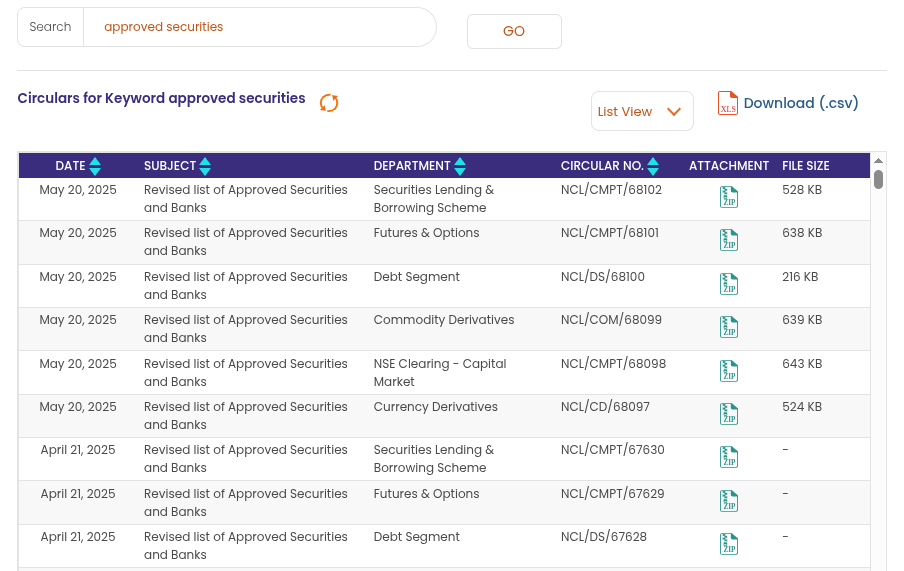Viewport: 904px width, 571px height.
Task: Download ZIP attachment for circular NCL/DS/67628
Action: [x=729, y=544]
